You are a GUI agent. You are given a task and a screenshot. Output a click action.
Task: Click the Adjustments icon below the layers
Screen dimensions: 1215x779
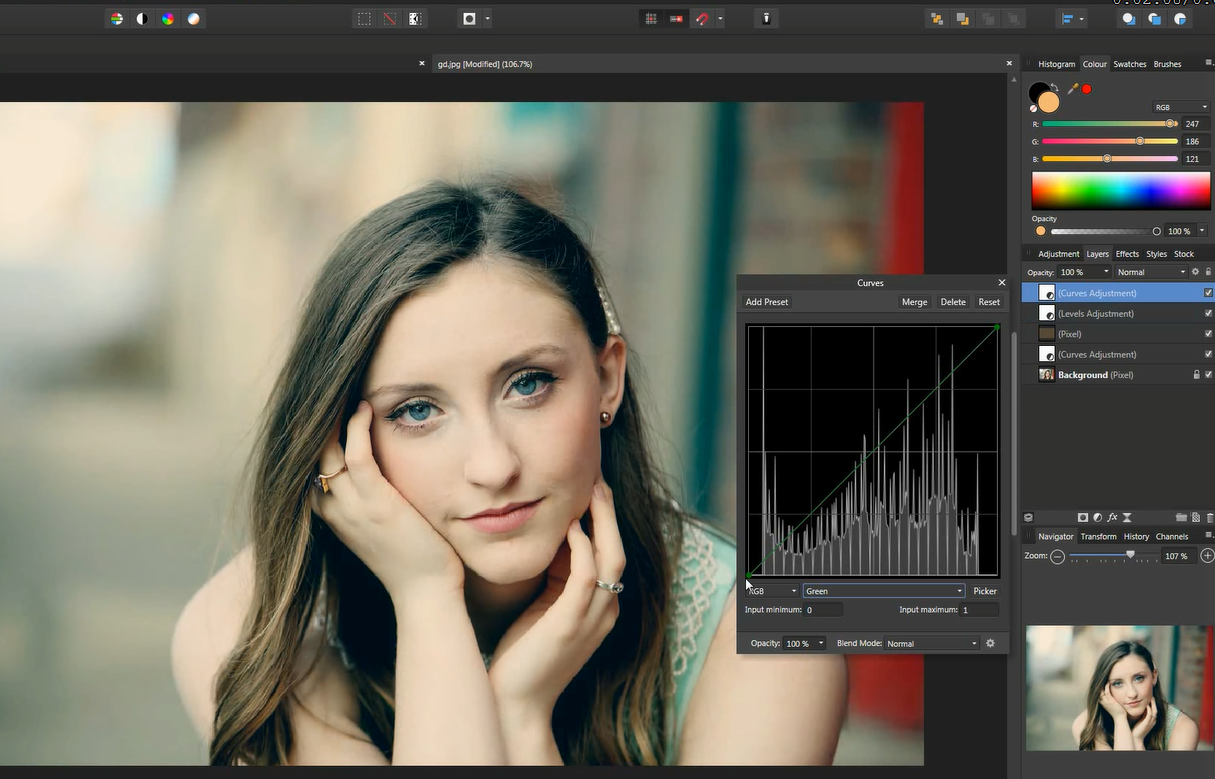1097,517
